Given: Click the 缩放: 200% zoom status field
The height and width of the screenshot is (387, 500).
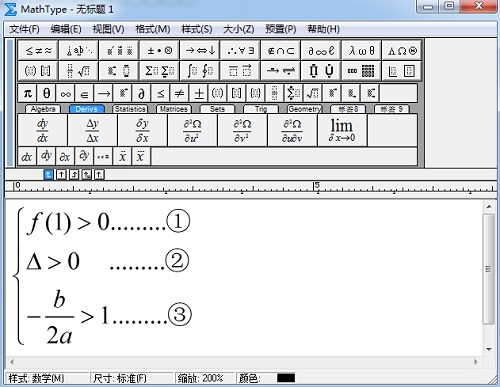Looking at the screenshot, I should (x=204, y=378).
